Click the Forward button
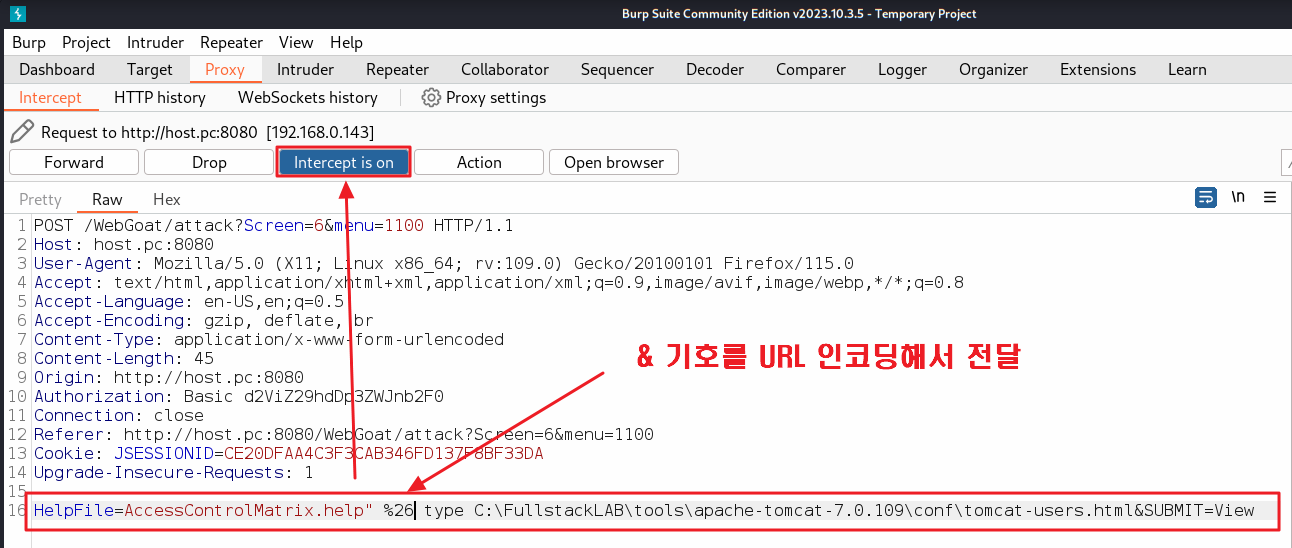Screen dimensions: 1292x548 click(x=74, y=162)
